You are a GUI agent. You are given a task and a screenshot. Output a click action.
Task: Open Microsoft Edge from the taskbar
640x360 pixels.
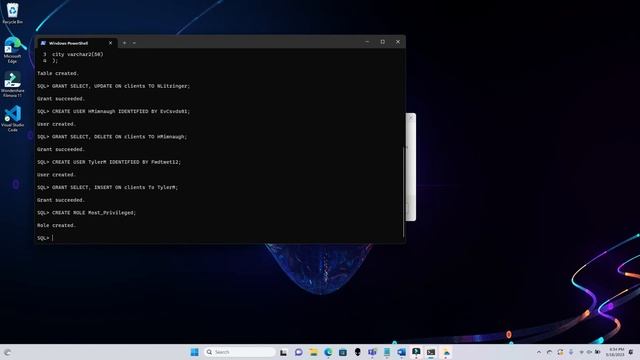click(328, 352)
